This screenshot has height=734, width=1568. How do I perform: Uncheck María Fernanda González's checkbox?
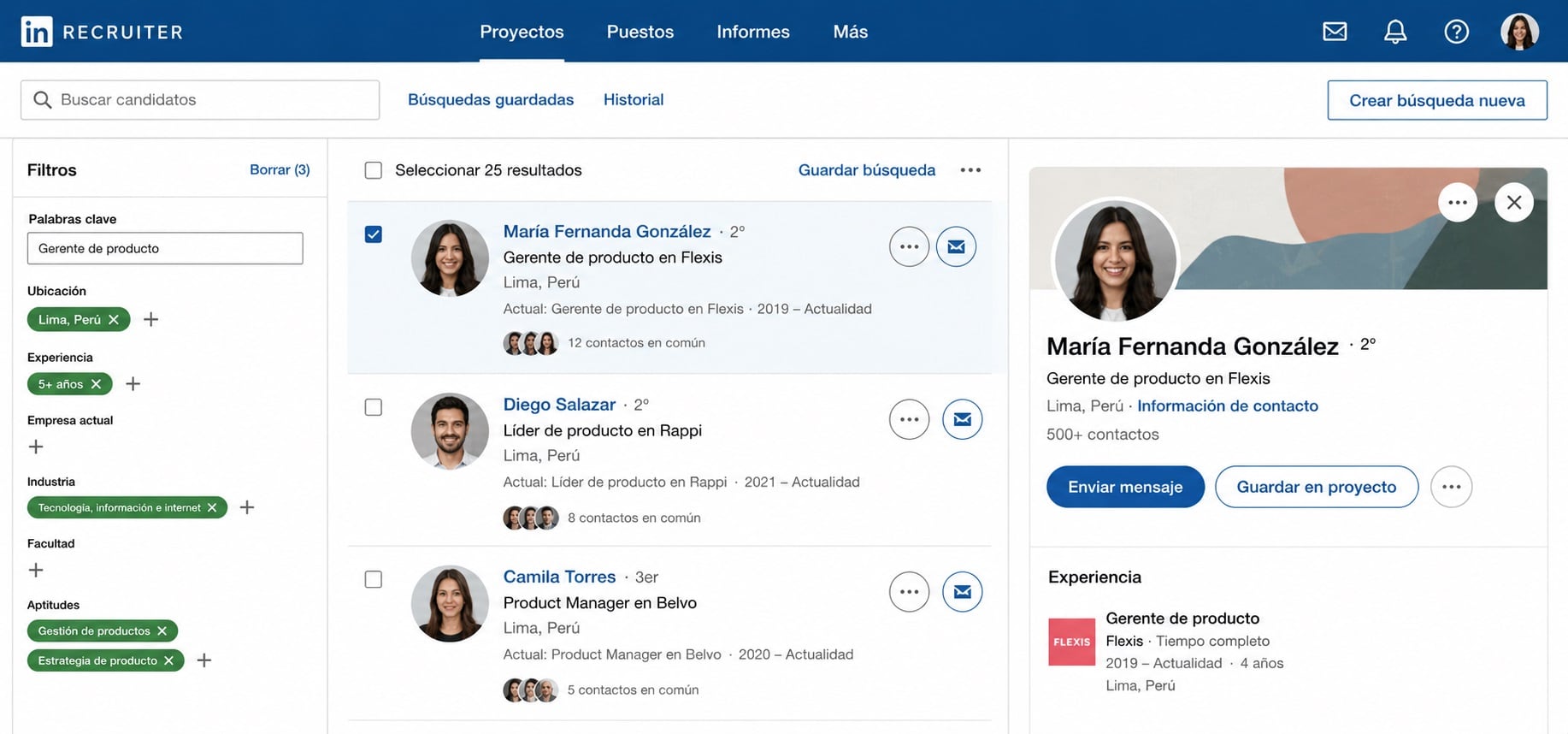click(374, 234)
